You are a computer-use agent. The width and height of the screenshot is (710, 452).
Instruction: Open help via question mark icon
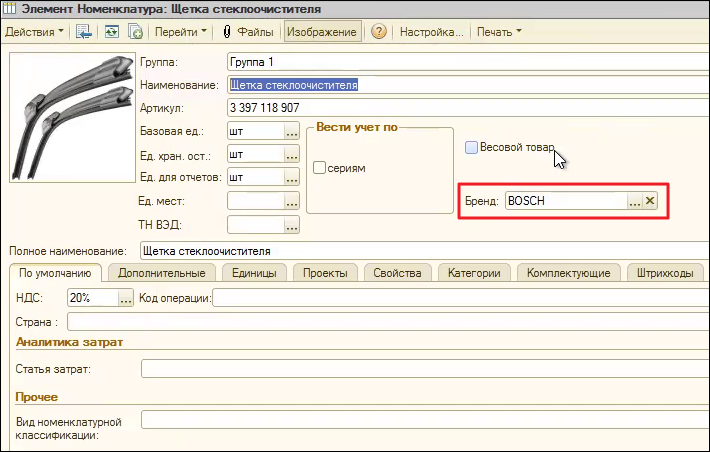tap(379, 32)
